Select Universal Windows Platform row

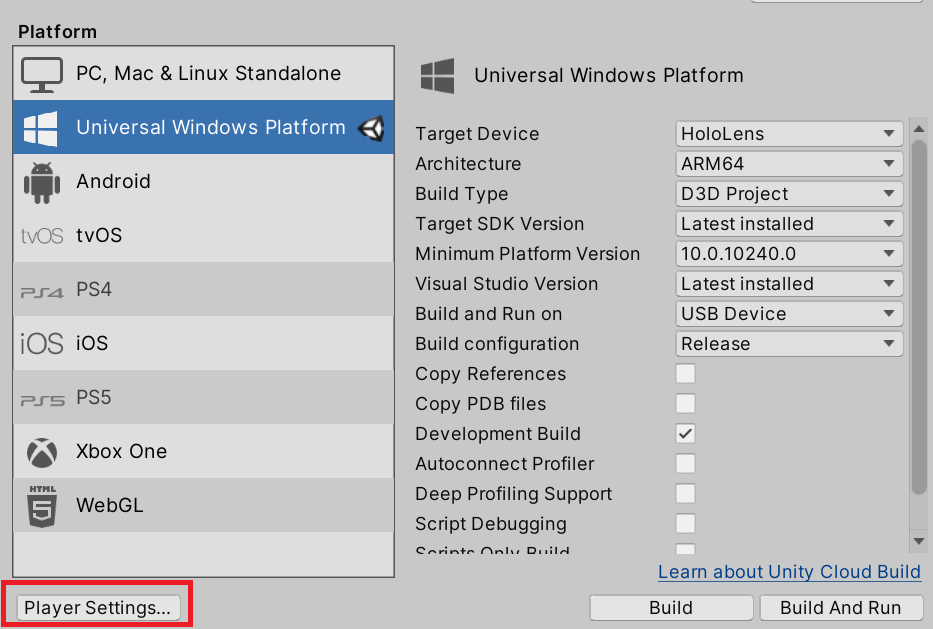point(203,127)
